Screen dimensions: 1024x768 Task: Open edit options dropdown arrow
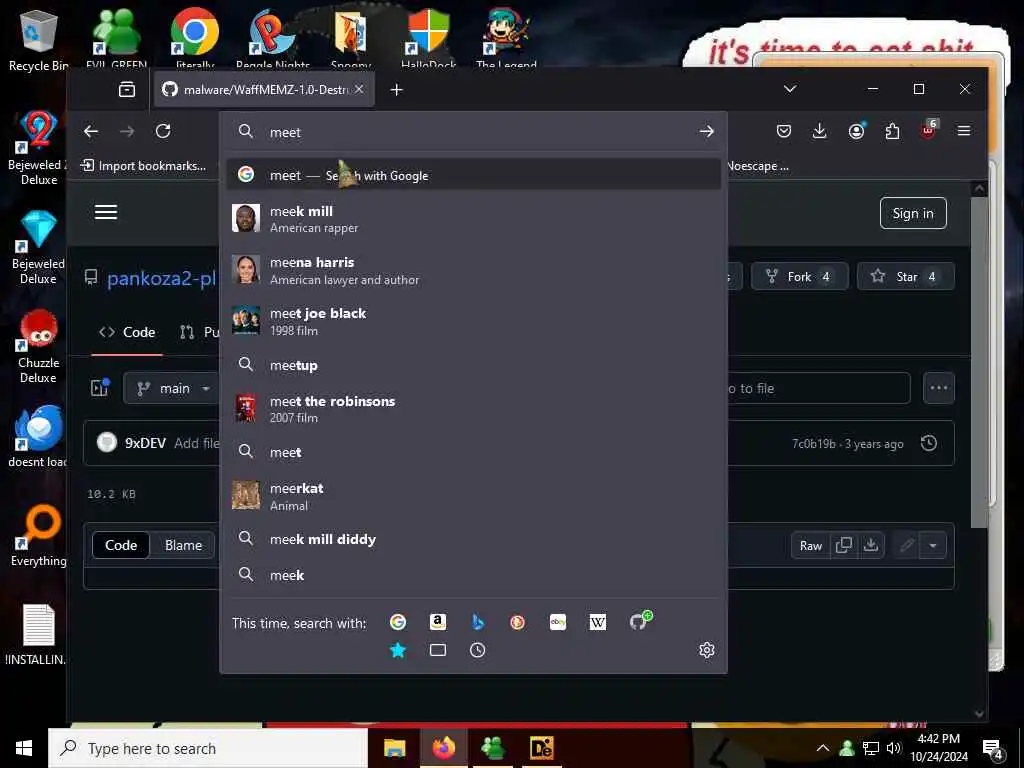[x=933, y=545]
